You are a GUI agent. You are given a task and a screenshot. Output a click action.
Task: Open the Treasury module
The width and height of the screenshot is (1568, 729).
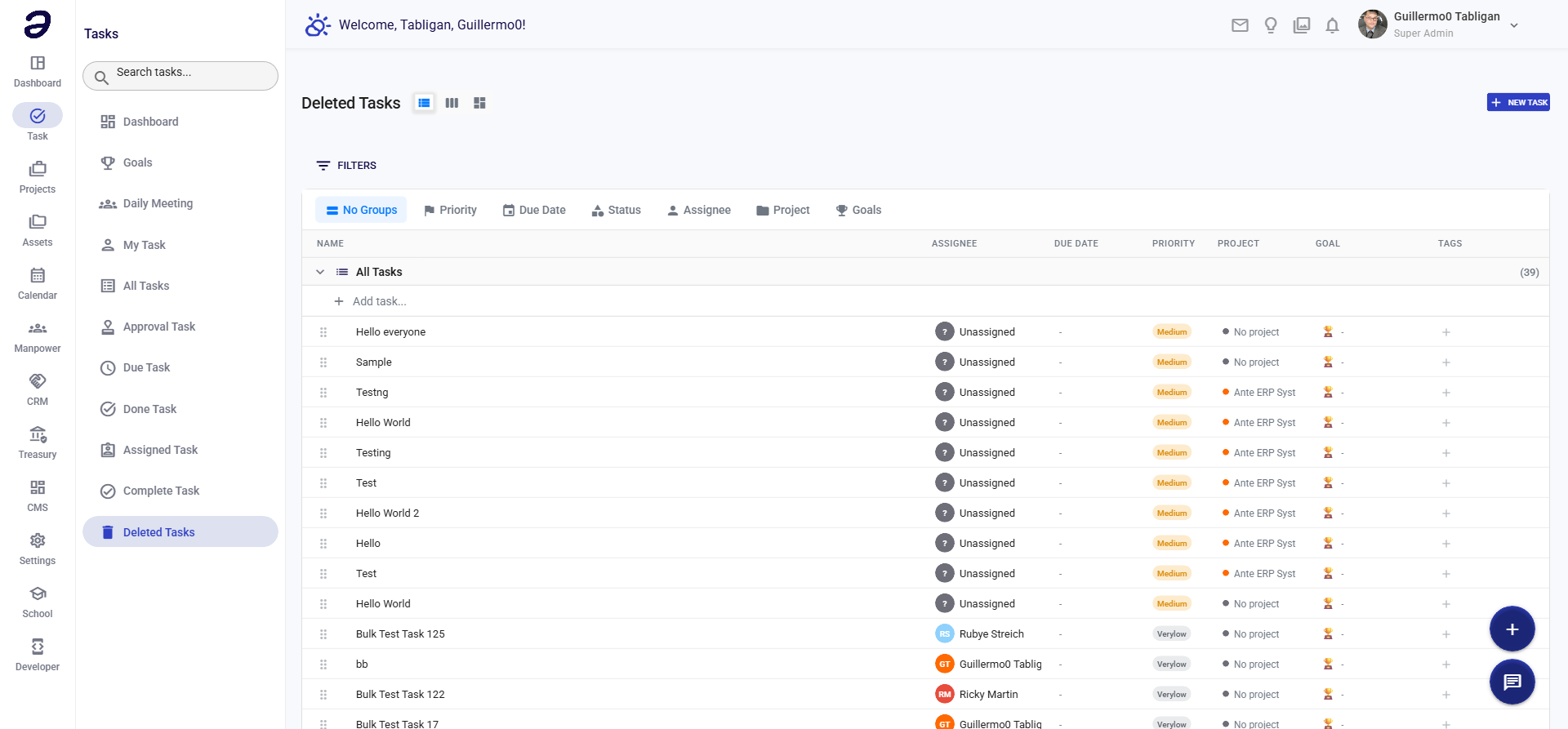pos(38,442)
